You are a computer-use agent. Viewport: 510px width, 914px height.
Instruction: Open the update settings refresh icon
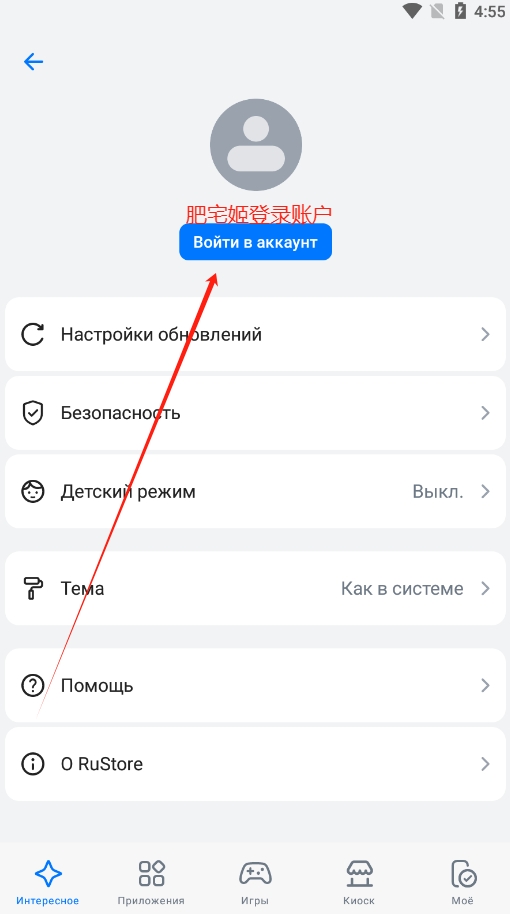[x=33, y=335]
